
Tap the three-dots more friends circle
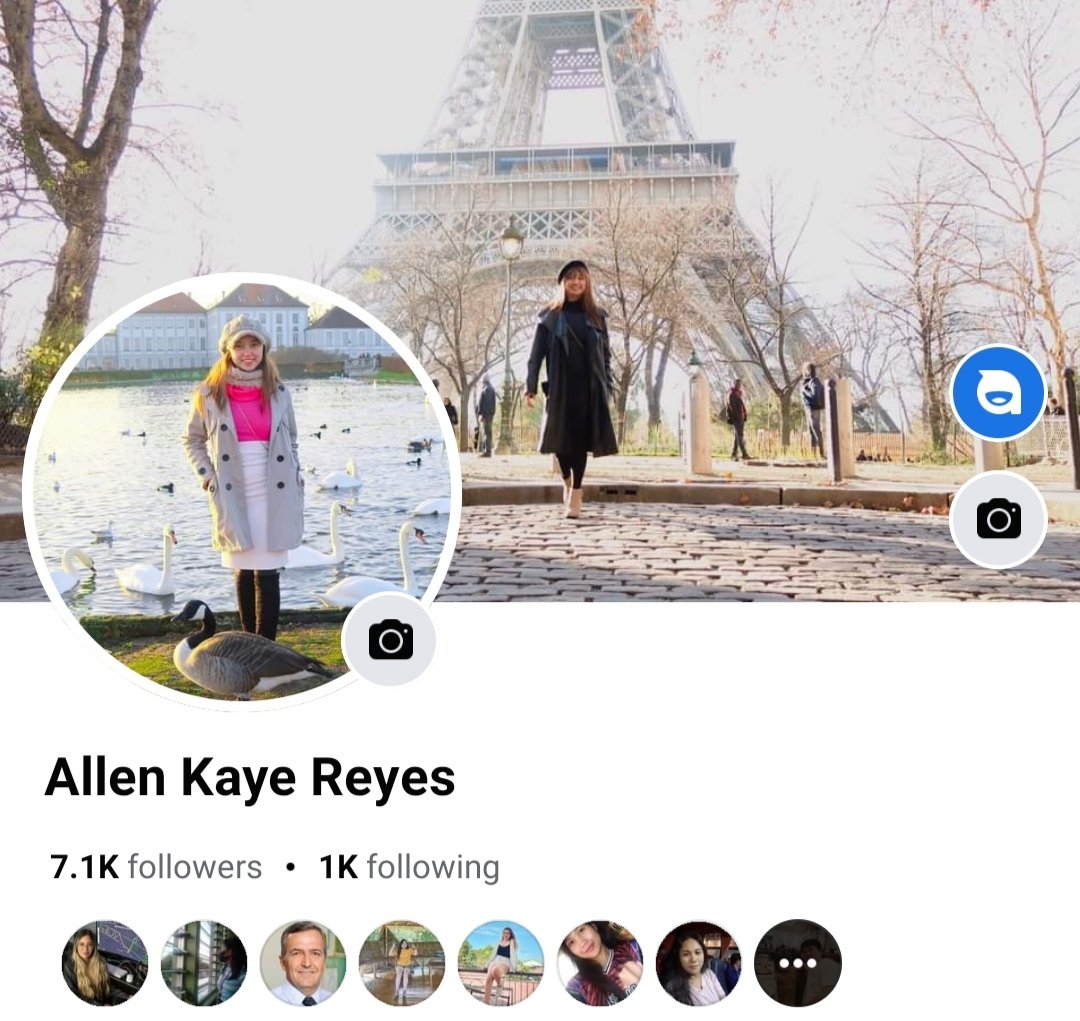pyautogui.click(x=798, y=963)
